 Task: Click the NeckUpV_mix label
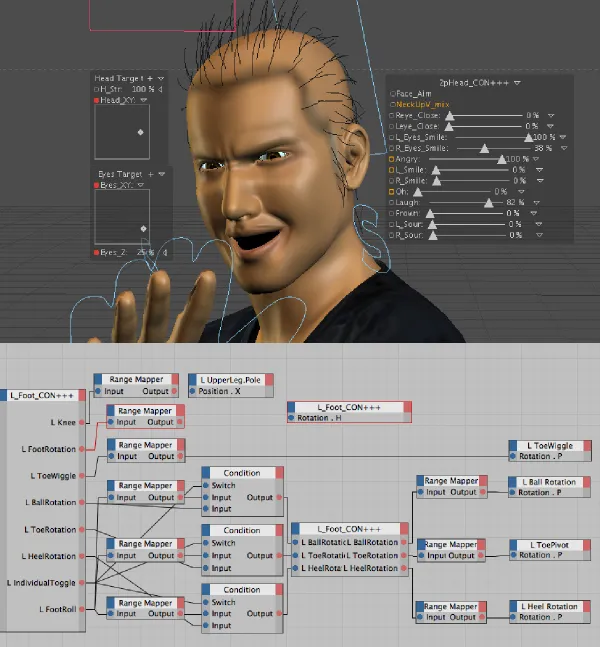[x=423, y=104]
